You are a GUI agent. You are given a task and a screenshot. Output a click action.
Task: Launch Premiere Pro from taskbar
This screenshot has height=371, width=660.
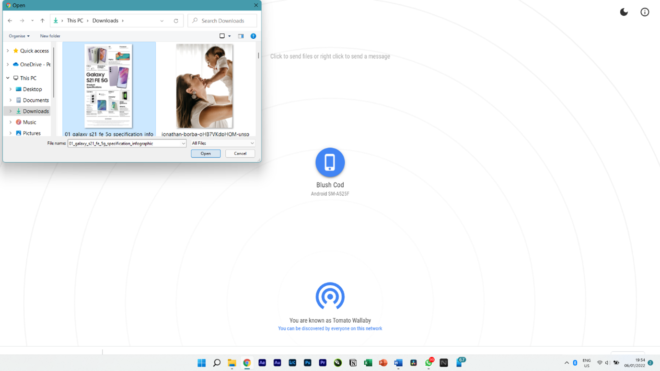tap(323, 363)
